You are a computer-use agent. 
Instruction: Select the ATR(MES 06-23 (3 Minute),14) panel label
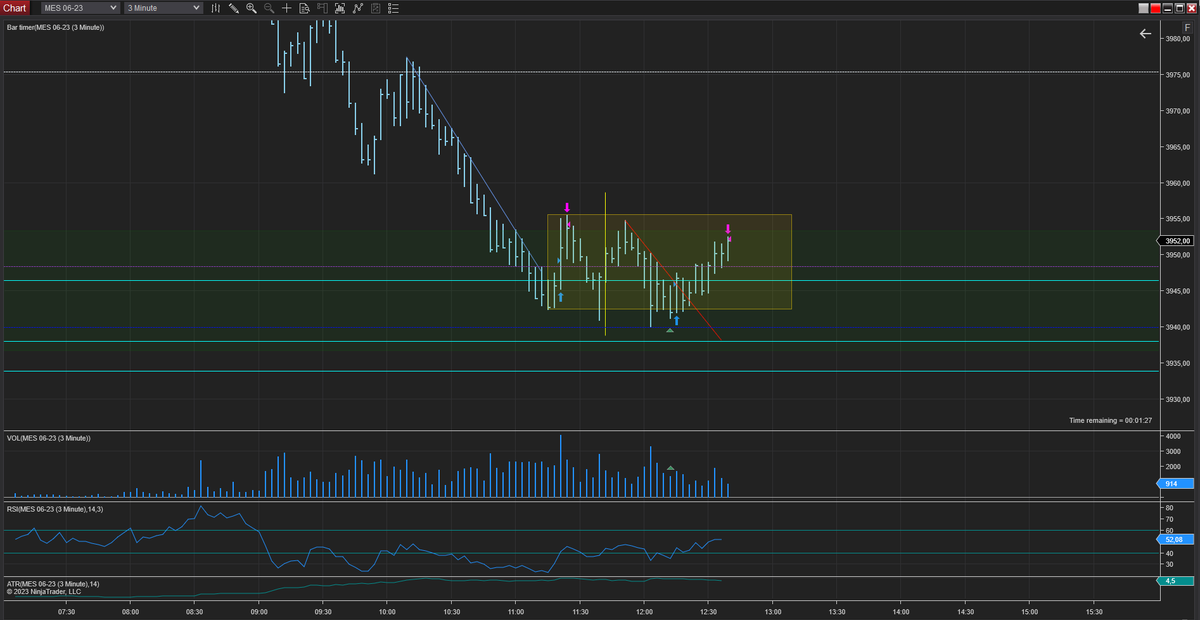pyautogui.click(x=53, y=583)
